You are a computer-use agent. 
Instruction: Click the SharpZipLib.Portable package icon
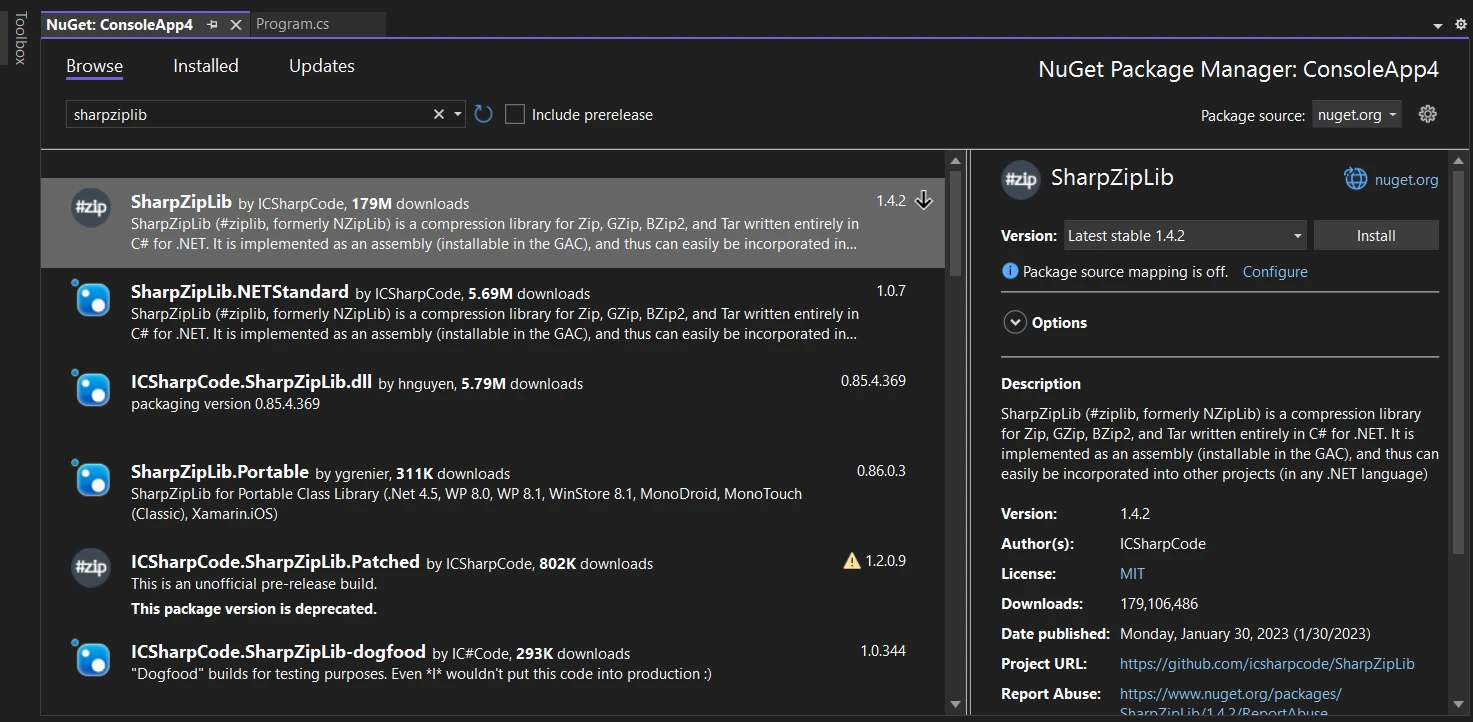tap(91, 478)
